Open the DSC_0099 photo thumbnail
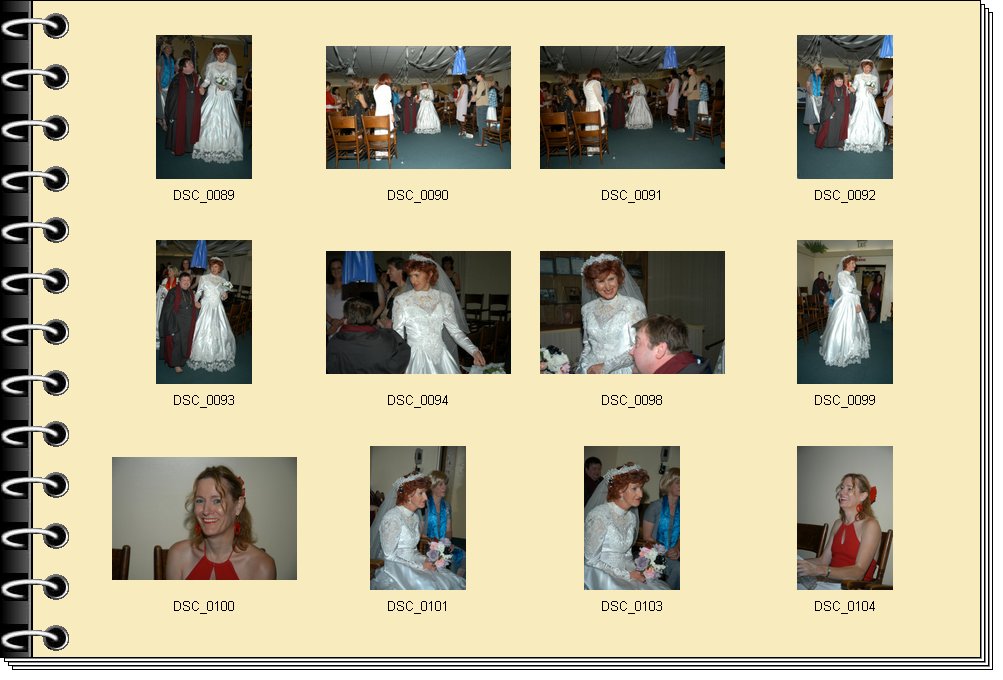Viewport: 1003px width, 680px height. (x=845, y=312)
